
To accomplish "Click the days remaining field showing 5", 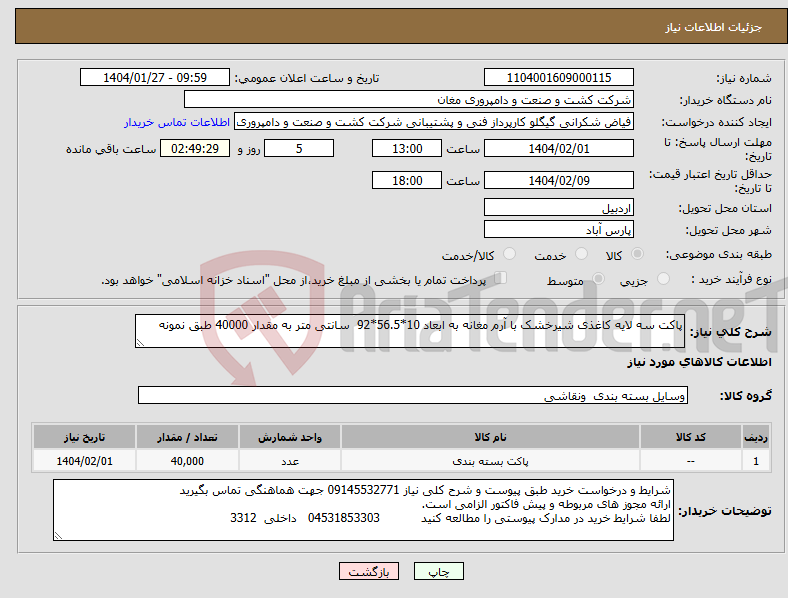I will tap(299, 148).
